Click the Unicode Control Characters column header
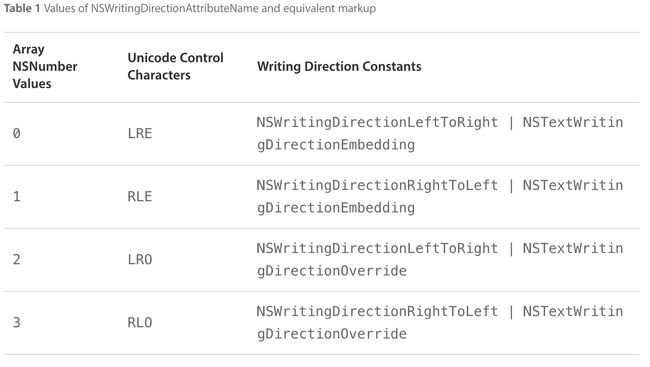Image resolution: width=650 pixels, height=367 pixels. tap(175, 66)
